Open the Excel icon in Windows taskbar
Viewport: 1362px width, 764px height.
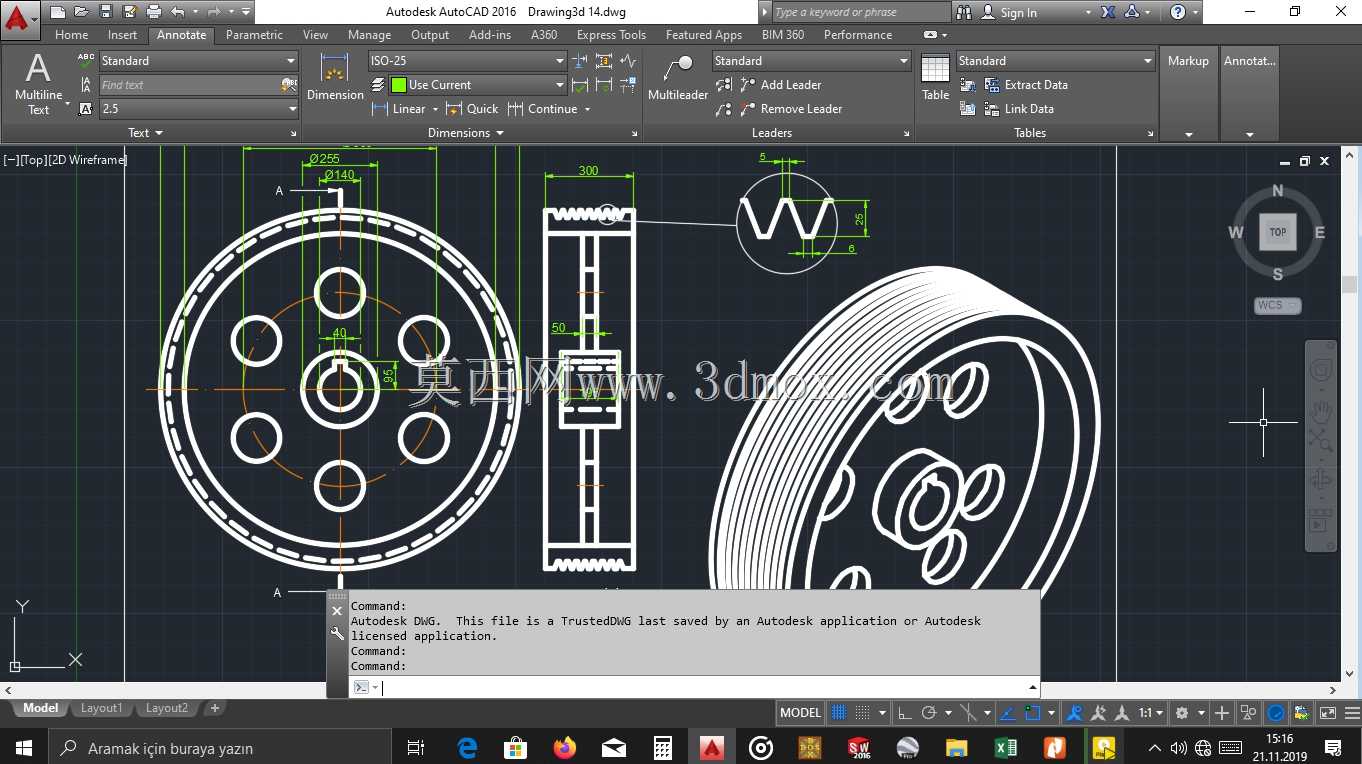(x=1006, y=747)
